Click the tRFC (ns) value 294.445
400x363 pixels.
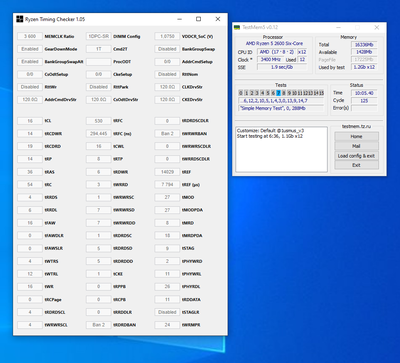tap(98, 134)
